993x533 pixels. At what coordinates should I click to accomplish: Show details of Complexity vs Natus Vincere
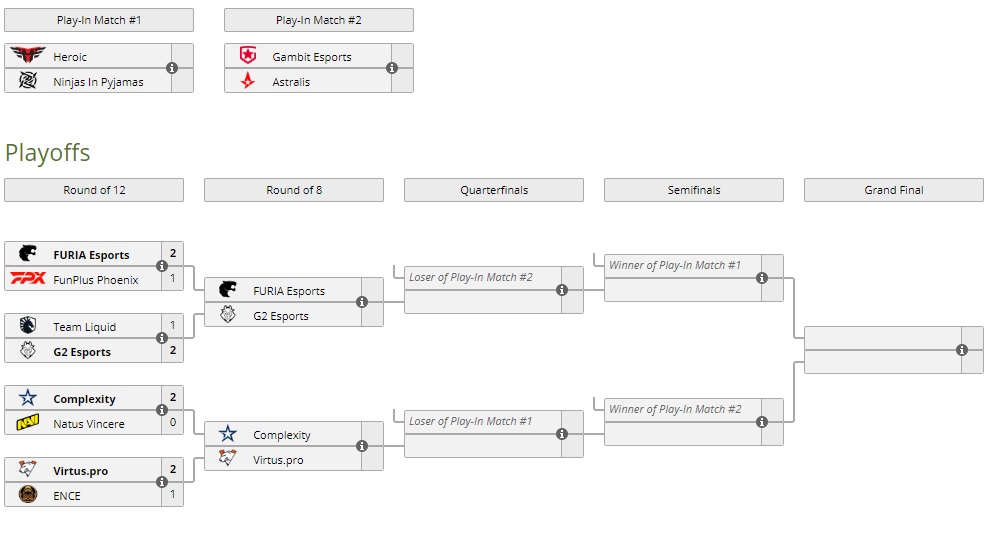point(162,410)
